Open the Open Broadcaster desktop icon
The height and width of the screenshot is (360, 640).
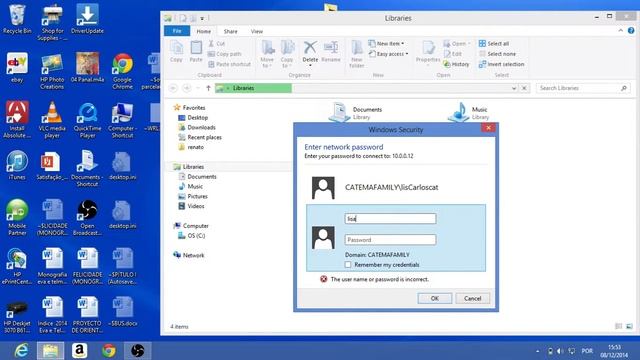(x=87, y=217)
